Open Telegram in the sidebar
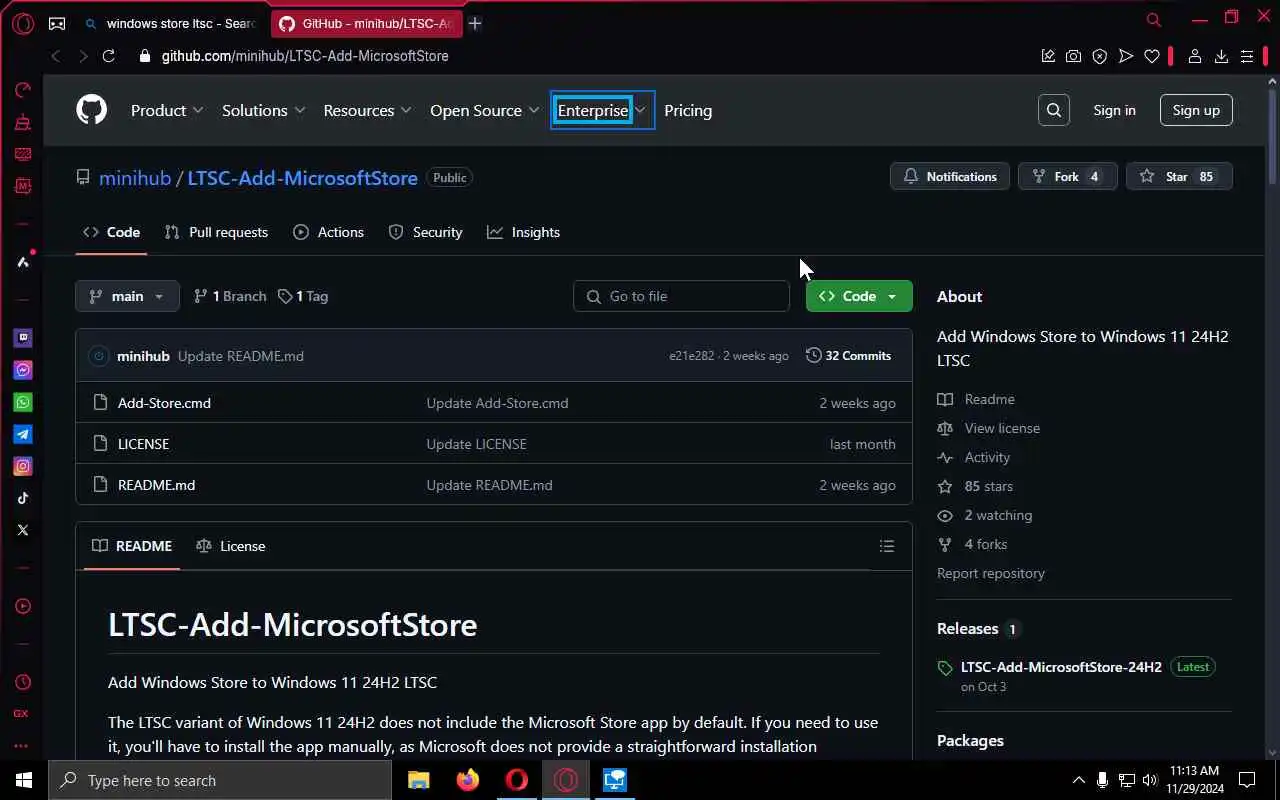Image resolution: width=1280 pixels, height=800 pixels. (22, 434)
